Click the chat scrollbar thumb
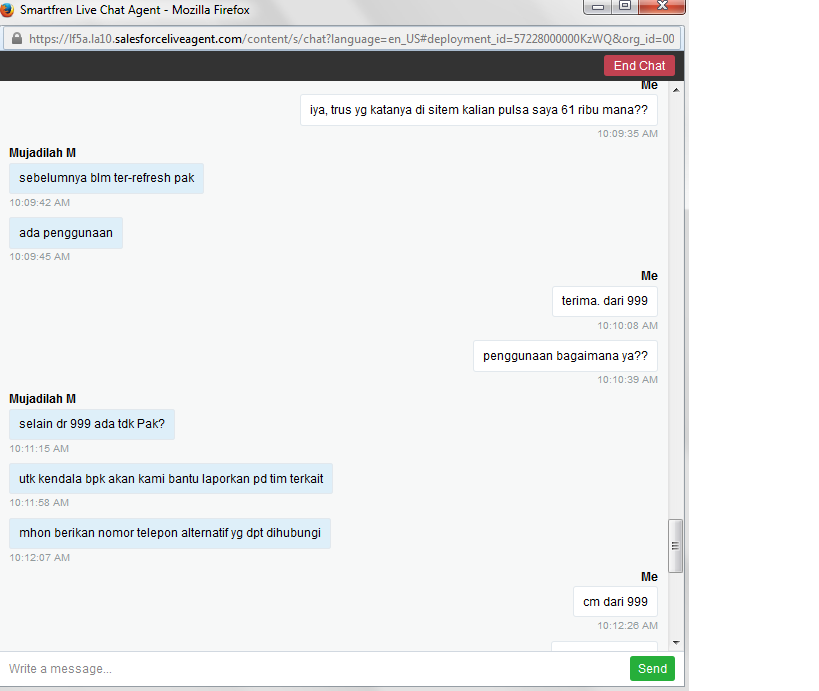The height and width of the screenshot is (691, 819). tap(675, 546)
